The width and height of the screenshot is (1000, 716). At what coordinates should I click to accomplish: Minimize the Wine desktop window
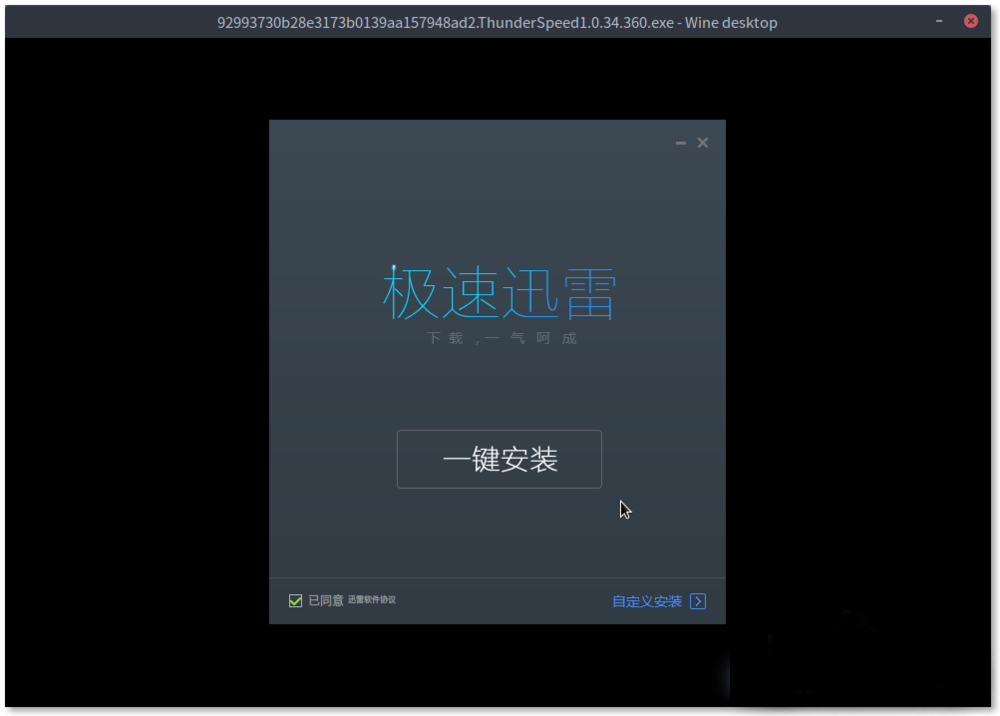pos(939,22)
